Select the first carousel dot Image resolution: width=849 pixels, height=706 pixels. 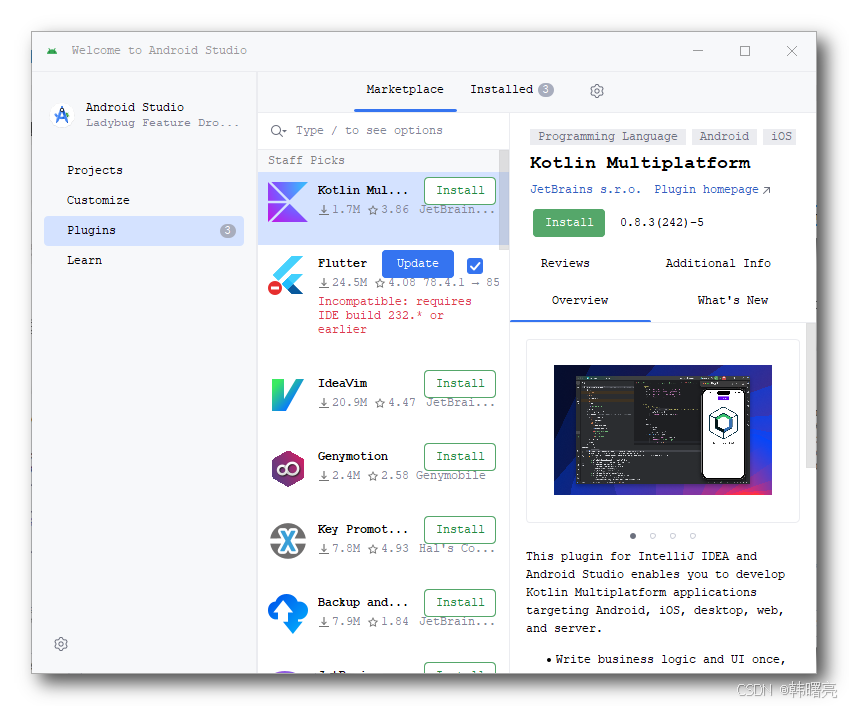(633, 536)
